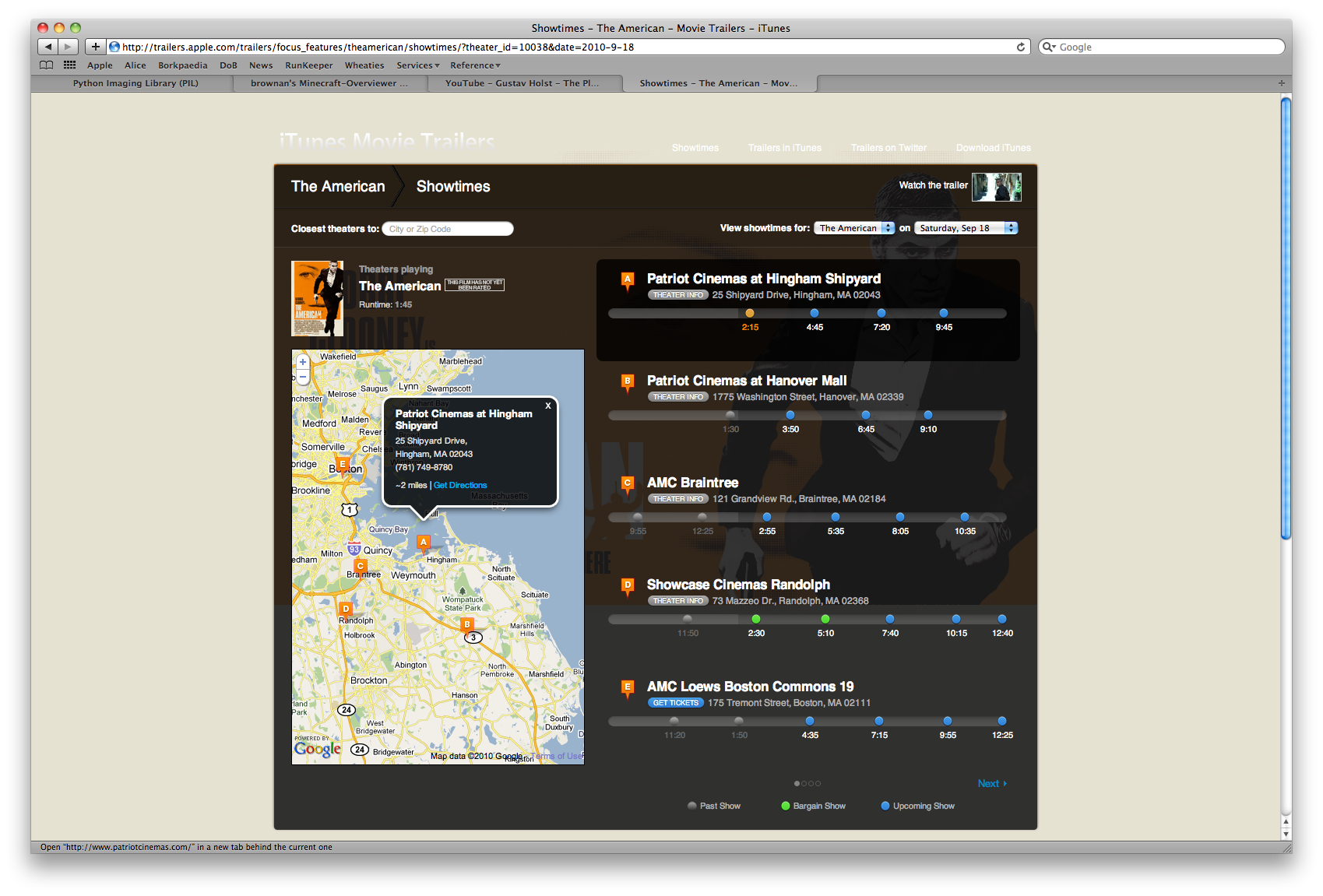The width and height of the screenshot is (1323, 896).
Task: Click orange marker B beside Hanover Mall title
Action: pos(627,381)
